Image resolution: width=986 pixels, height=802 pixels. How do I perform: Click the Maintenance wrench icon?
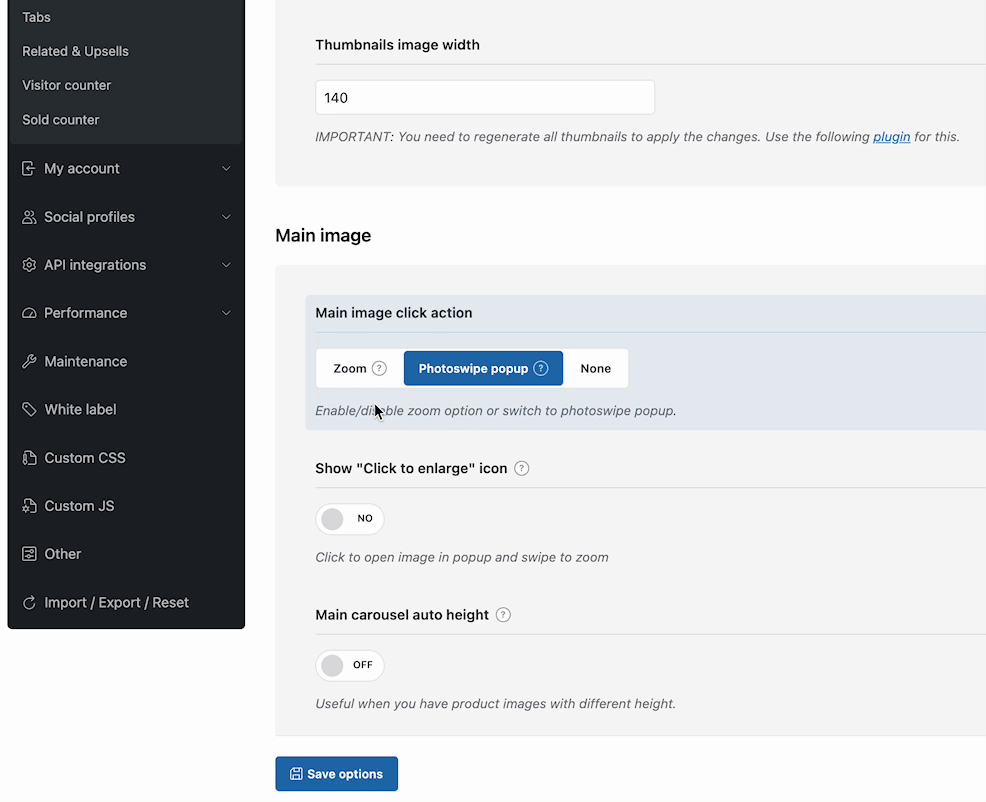click(29, 361)
